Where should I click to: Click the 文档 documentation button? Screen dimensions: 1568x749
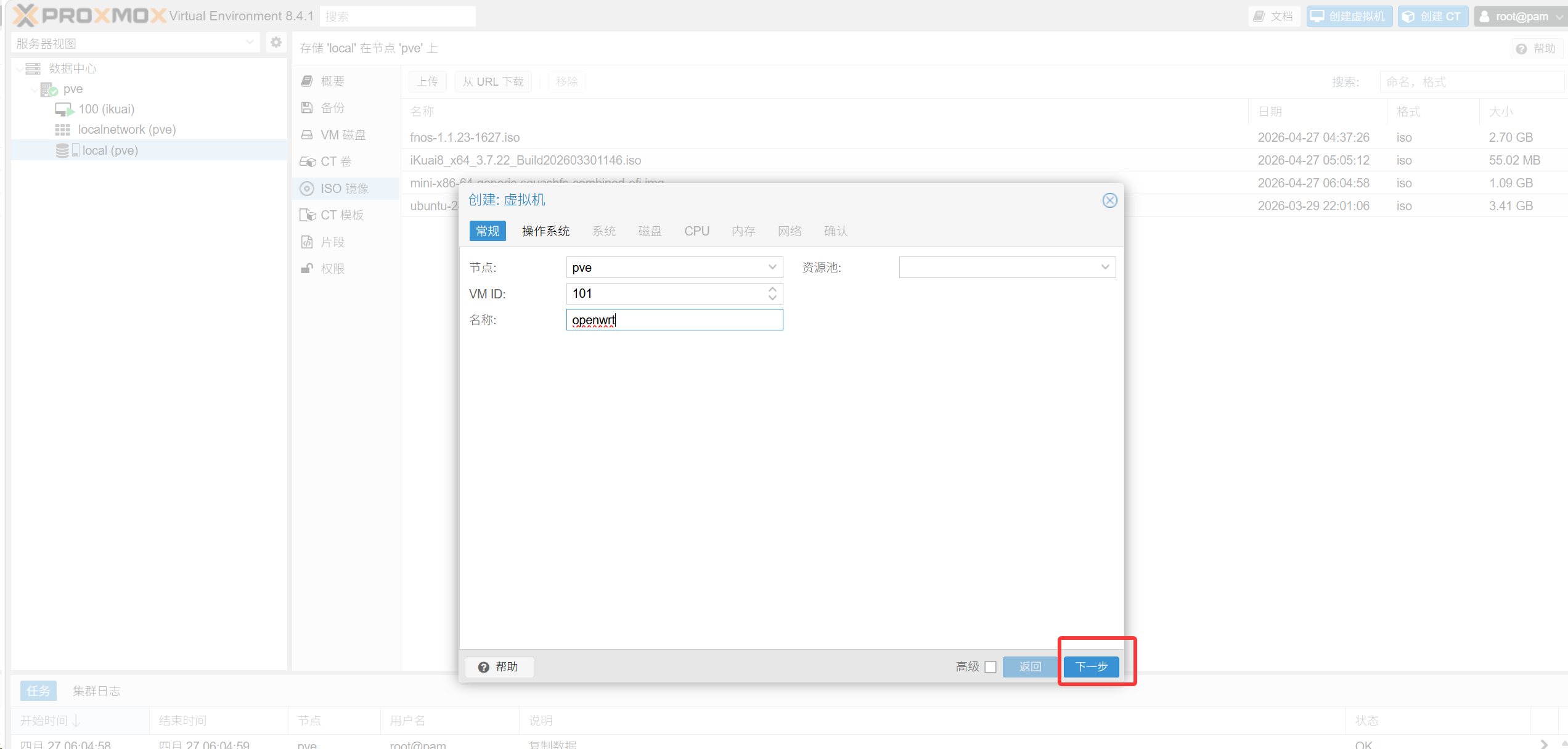point(1273,17)
